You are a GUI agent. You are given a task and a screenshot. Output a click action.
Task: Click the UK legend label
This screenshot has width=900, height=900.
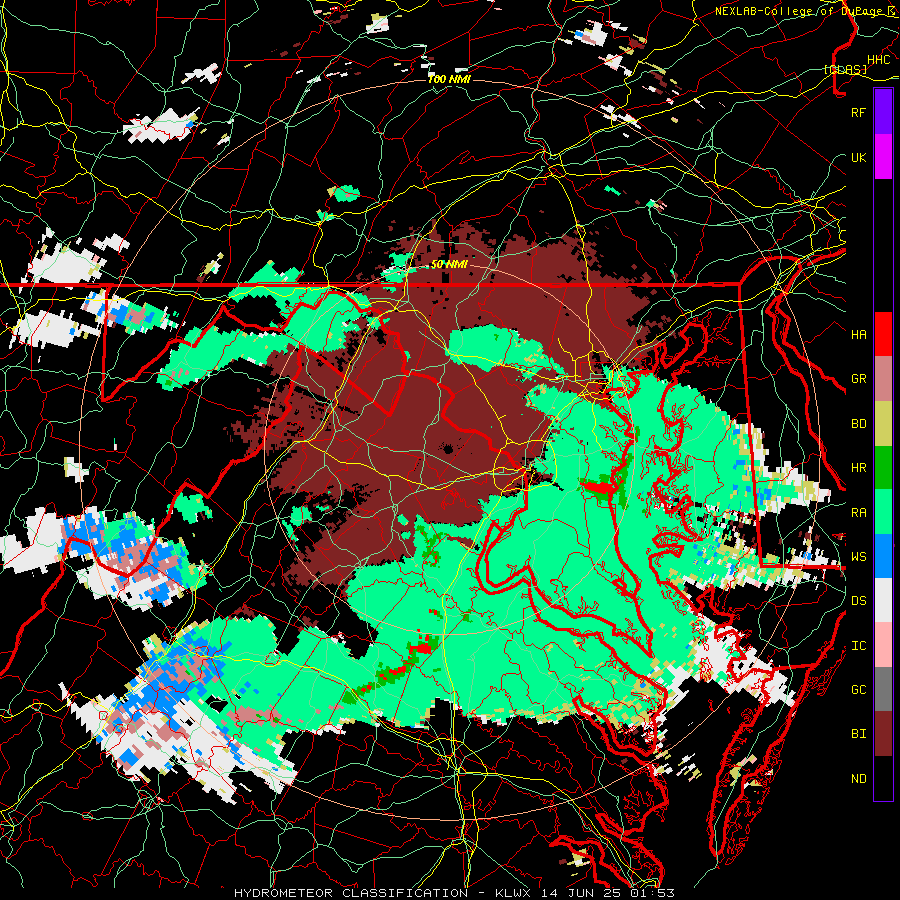(x=858, y=157)
